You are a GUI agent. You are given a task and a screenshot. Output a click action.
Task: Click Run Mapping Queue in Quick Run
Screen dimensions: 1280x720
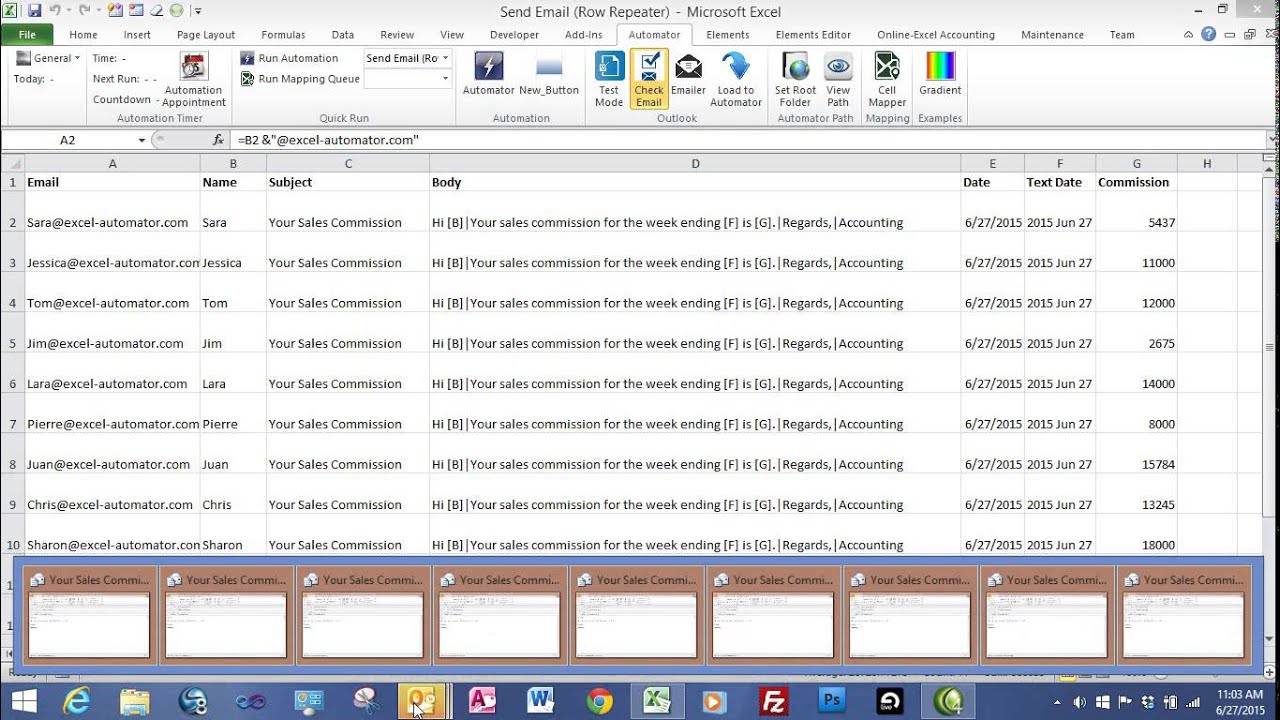tap(300, 79)
